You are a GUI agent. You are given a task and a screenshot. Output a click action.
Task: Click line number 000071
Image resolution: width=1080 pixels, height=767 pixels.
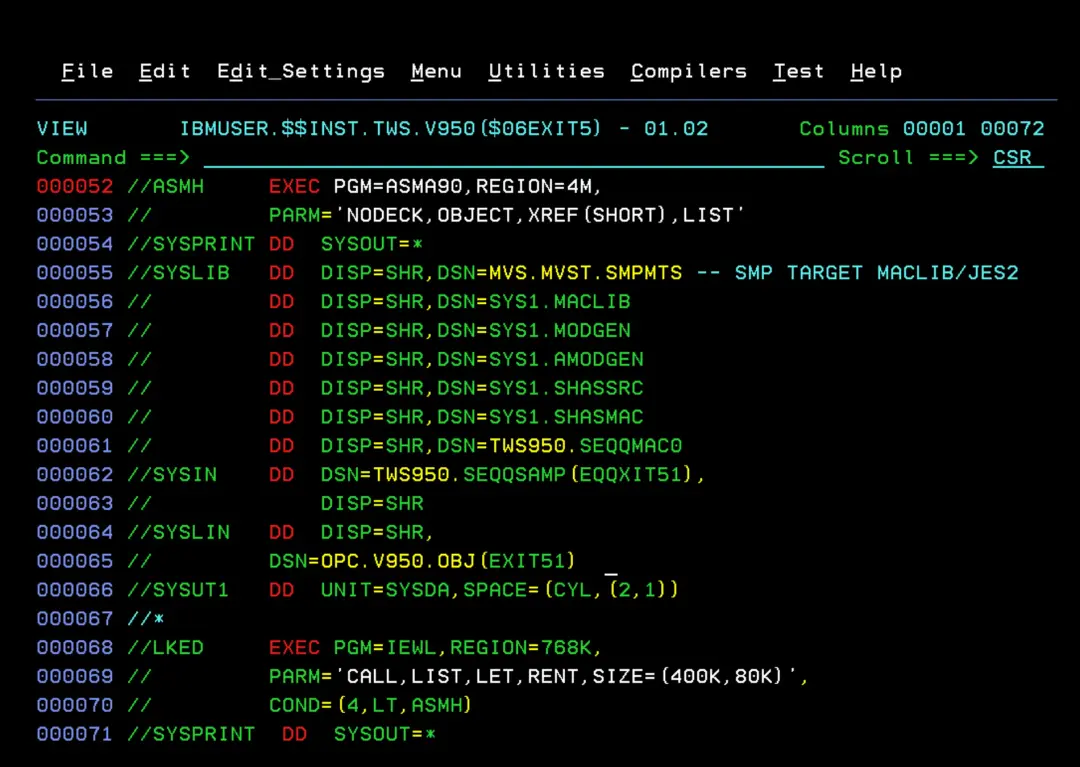tap(74, 735)
